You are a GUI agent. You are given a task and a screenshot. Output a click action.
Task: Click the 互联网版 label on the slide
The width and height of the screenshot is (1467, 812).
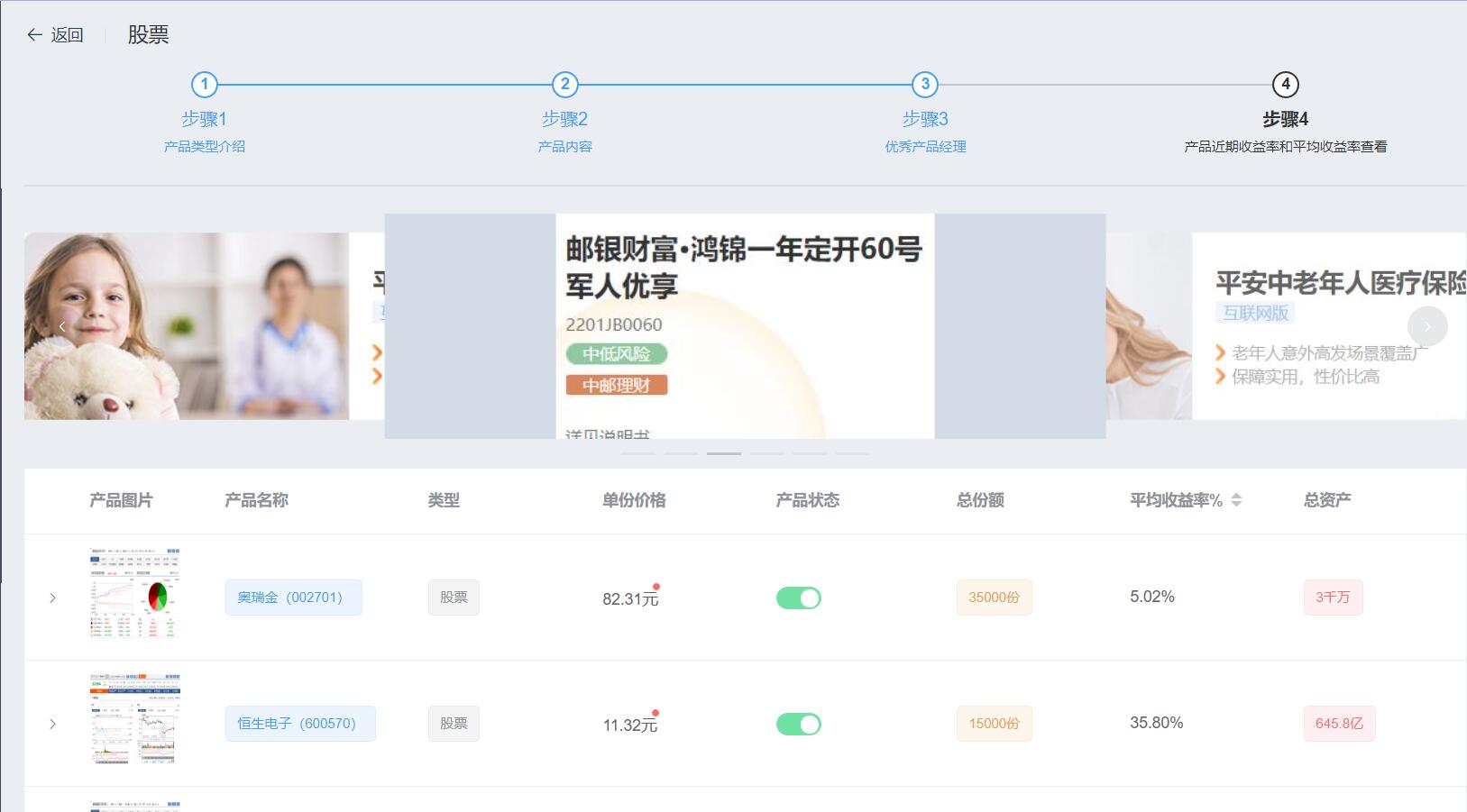pos(1256,313)
